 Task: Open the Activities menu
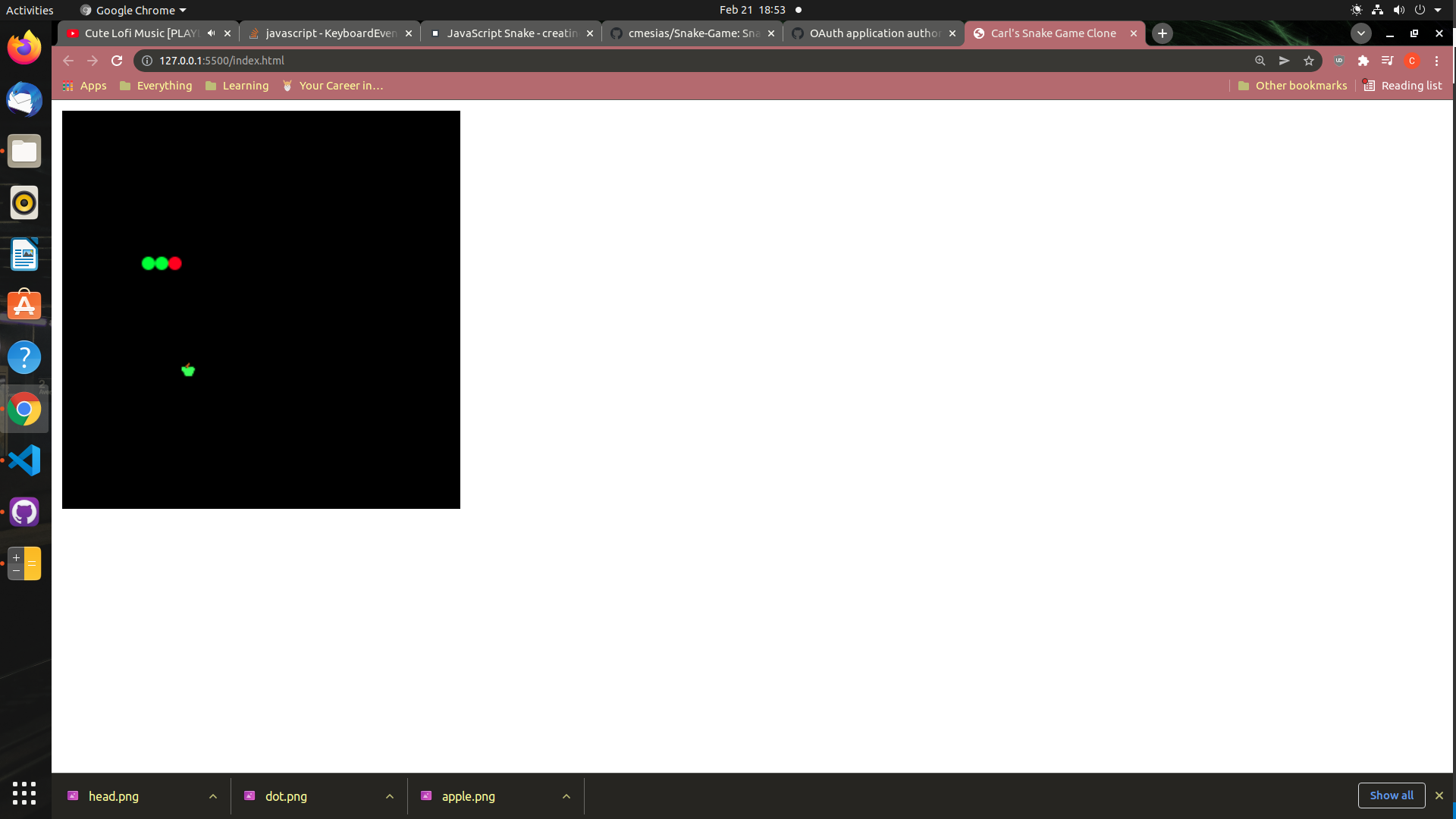30,10
